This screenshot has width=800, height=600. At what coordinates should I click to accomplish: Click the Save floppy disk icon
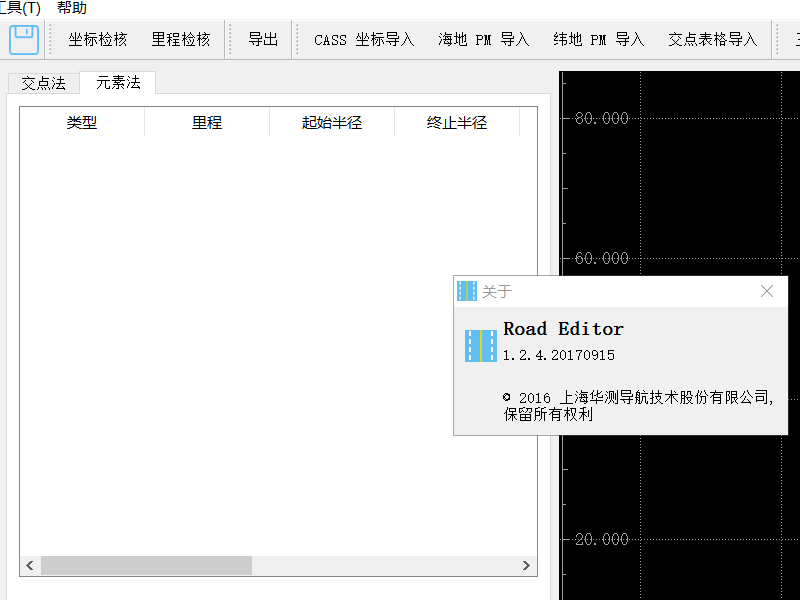pos(24,39)
